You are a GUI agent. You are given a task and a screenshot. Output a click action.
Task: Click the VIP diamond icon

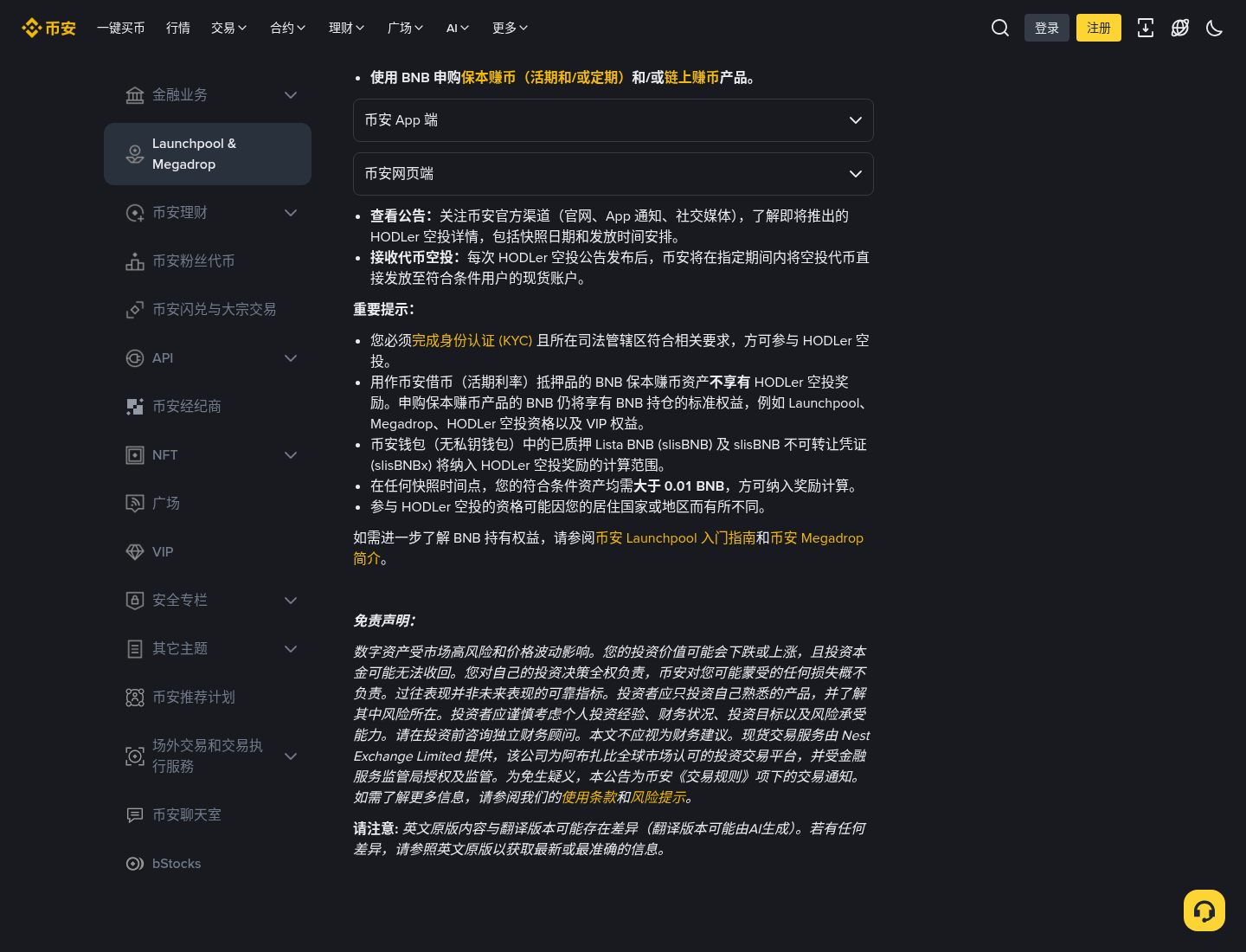point(135,552)
